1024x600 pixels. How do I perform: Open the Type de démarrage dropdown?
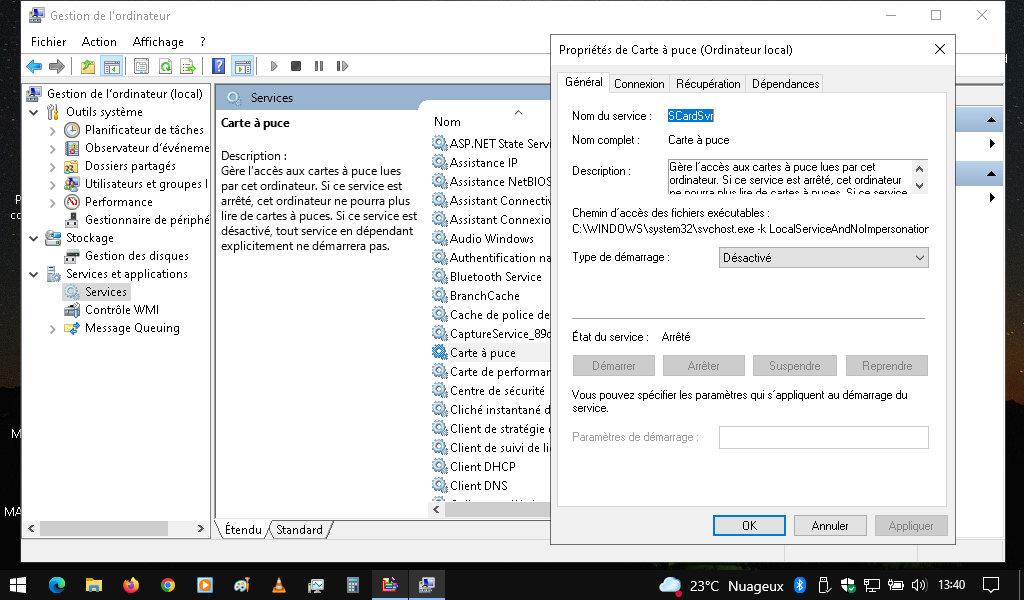pos(824,258)
